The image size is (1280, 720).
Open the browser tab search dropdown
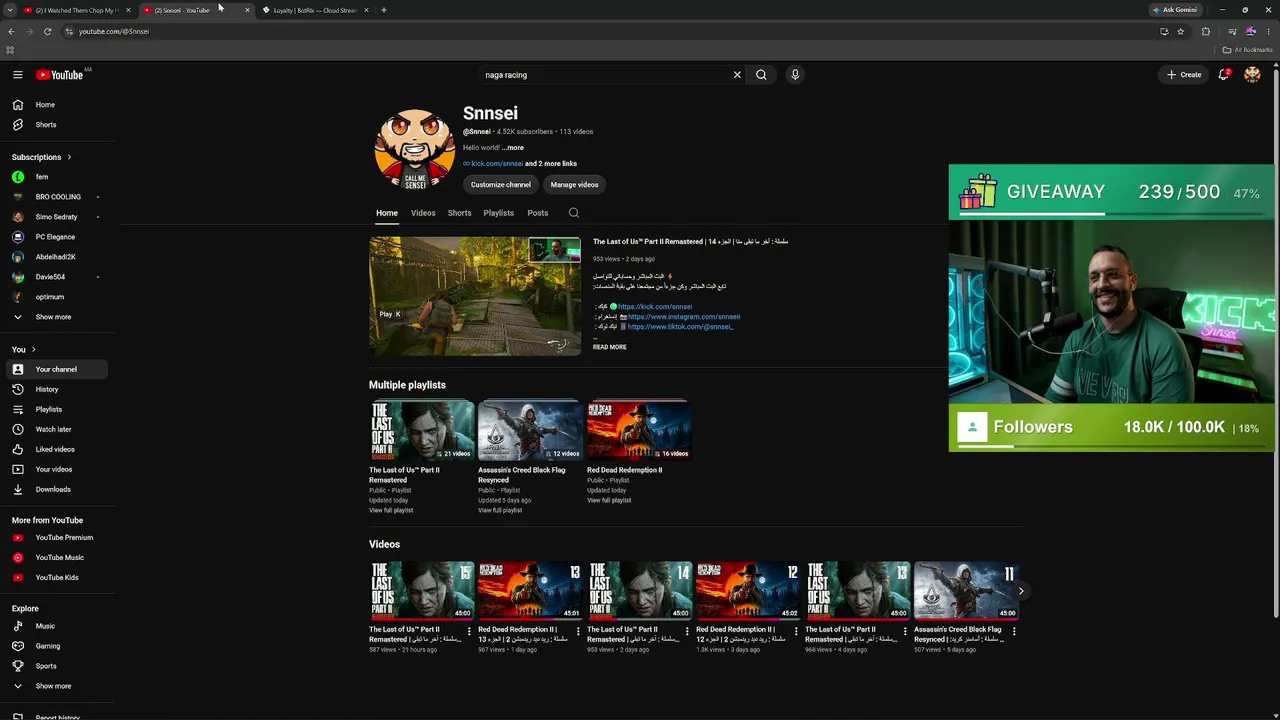[x=8, y=10]
